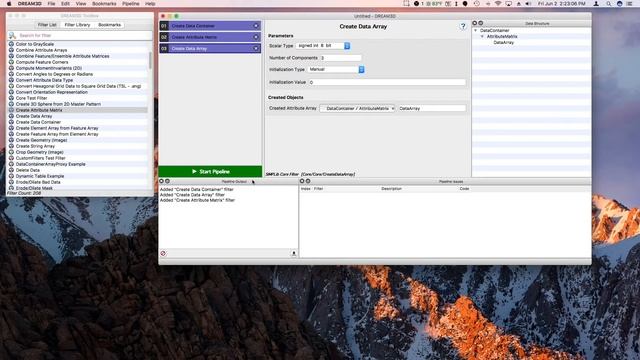This screenshot has height=360, width=640.
Task: Open the Edit menu
Action: tap(65, 4)
